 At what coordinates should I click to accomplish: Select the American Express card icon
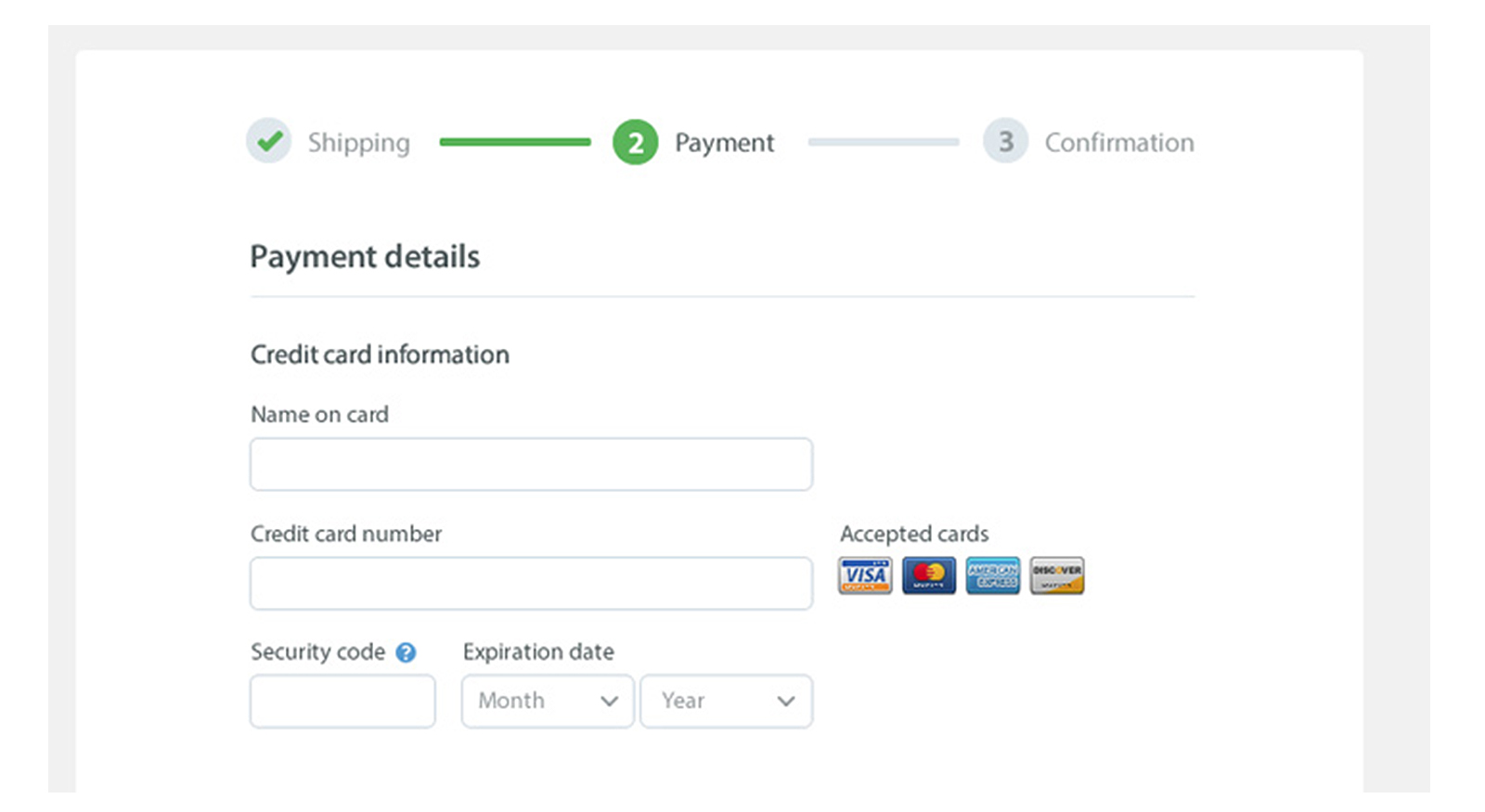click(x=992, y=575)
